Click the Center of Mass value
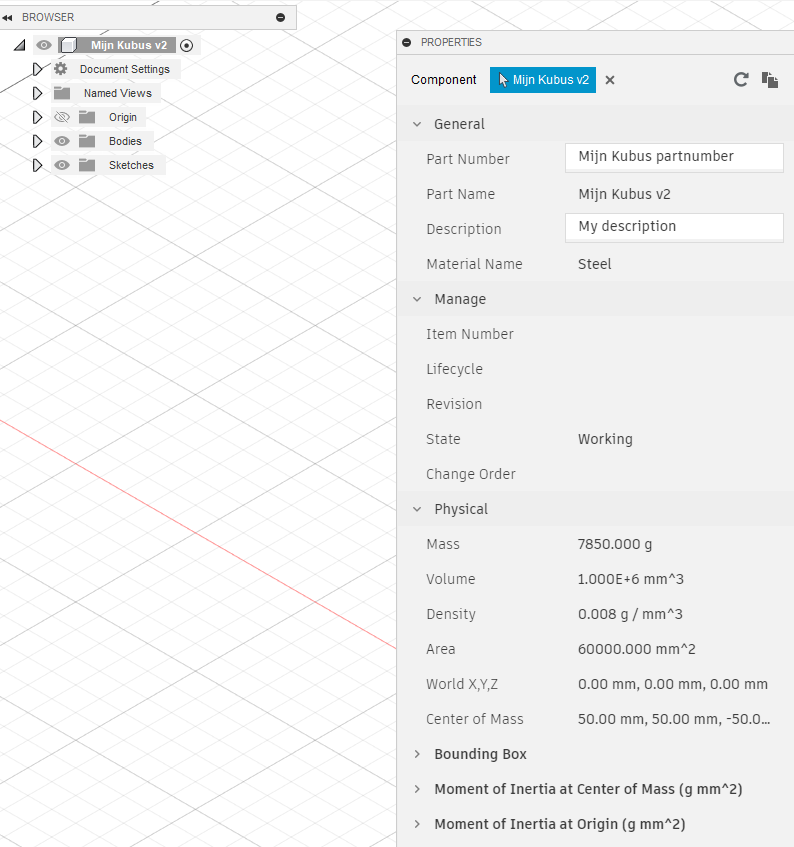The height and width of the screenshot is (847, 794). coord(674,719)
